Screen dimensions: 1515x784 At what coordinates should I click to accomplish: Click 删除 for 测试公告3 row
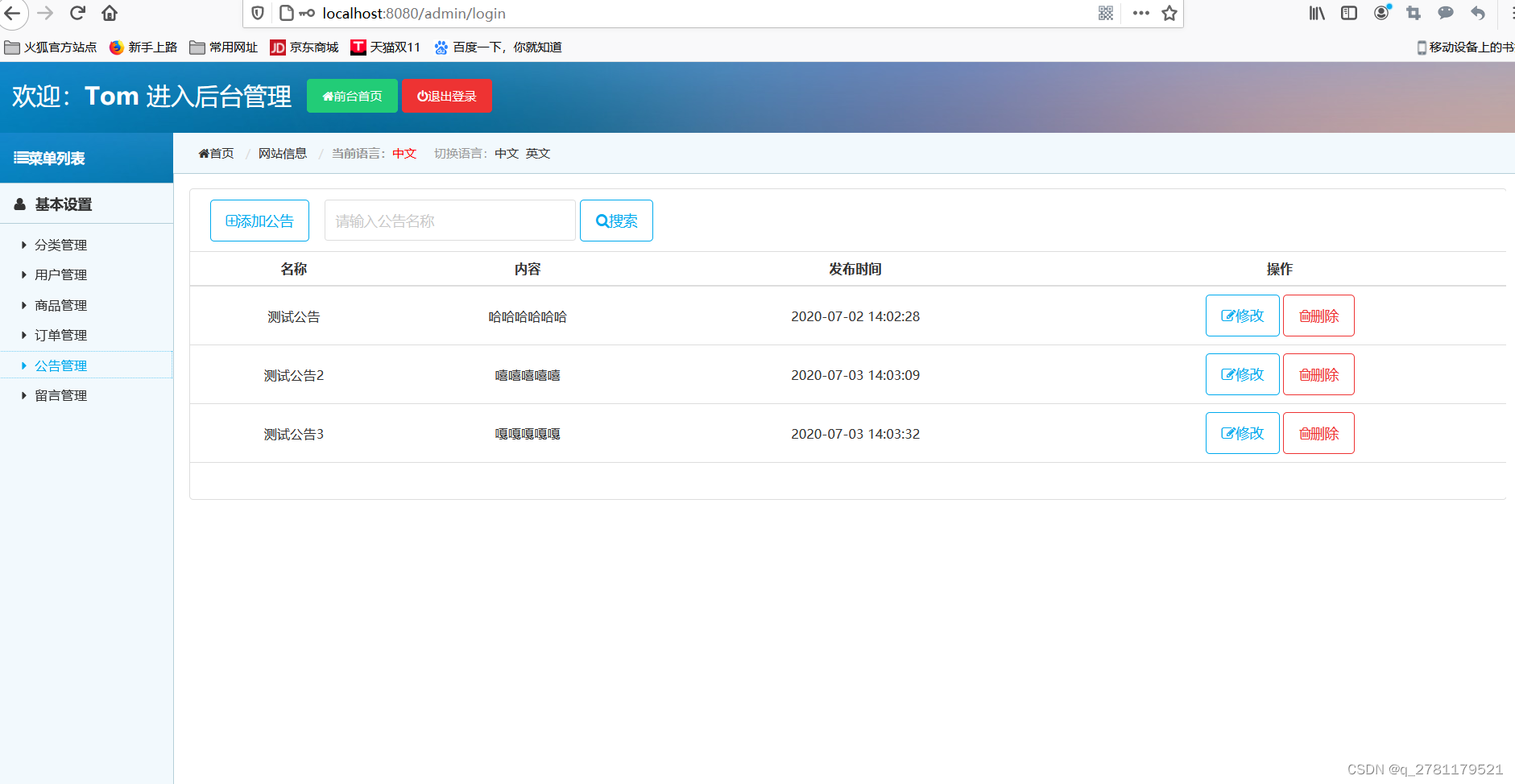pos(1318,433)
